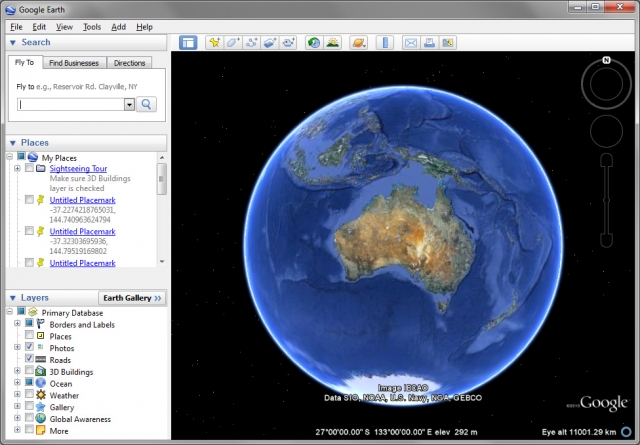The width and height of the screenshot is (640, 445).
Task: Click the My Places globe icon
Action: [x=33, y=157]
